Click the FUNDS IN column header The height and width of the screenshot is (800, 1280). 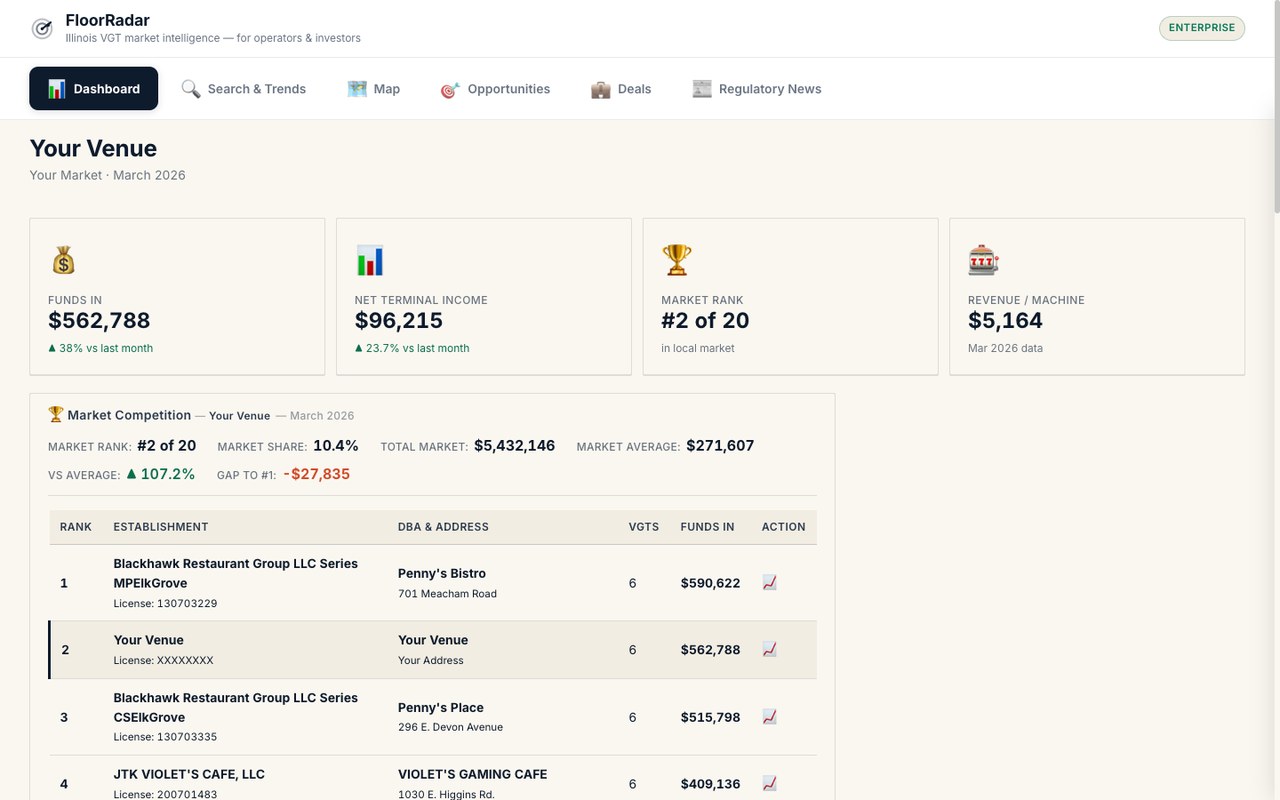click(x=707, y=527)
